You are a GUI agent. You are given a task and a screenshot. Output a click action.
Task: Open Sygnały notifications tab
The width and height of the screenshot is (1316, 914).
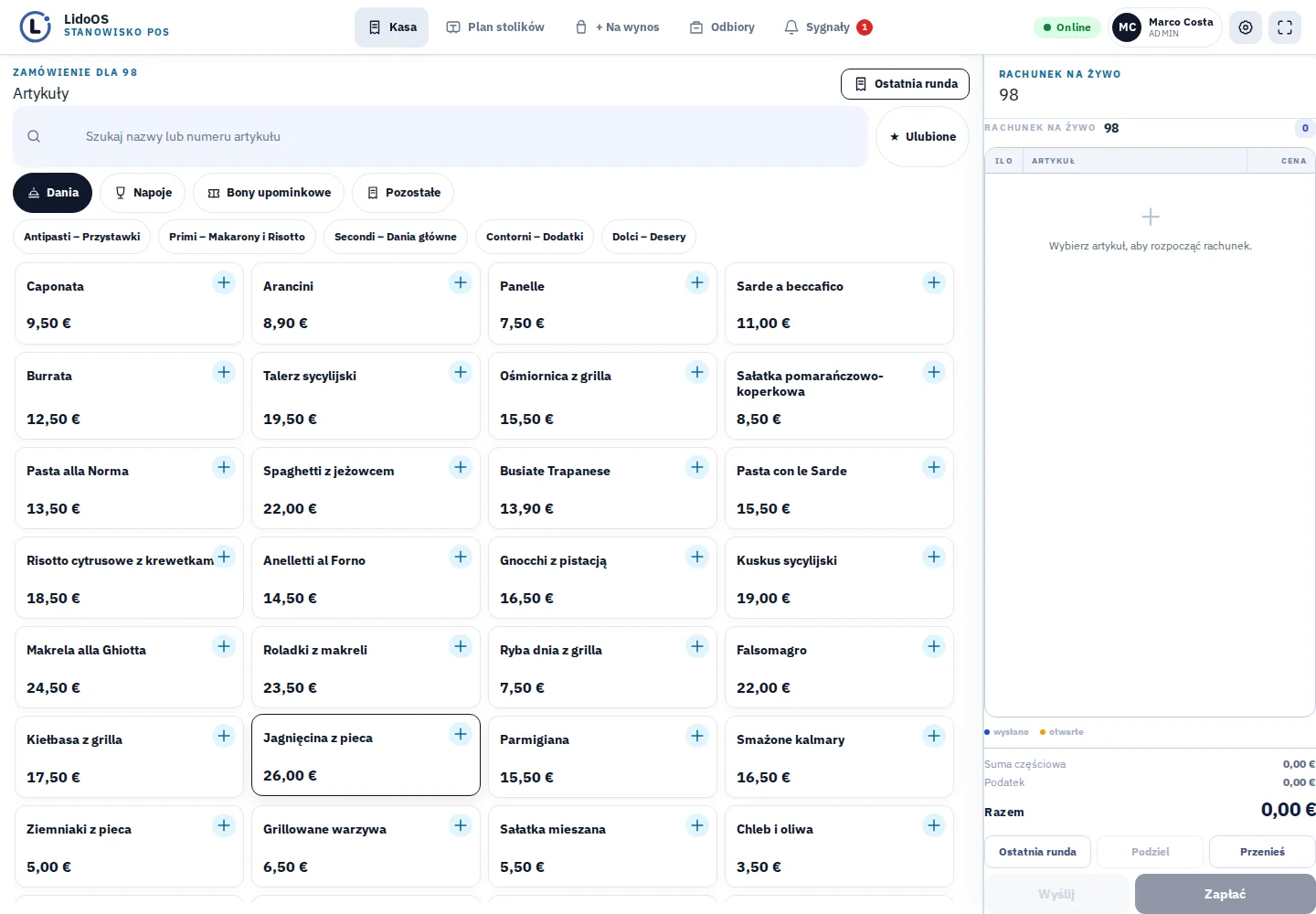click(828, 27)
